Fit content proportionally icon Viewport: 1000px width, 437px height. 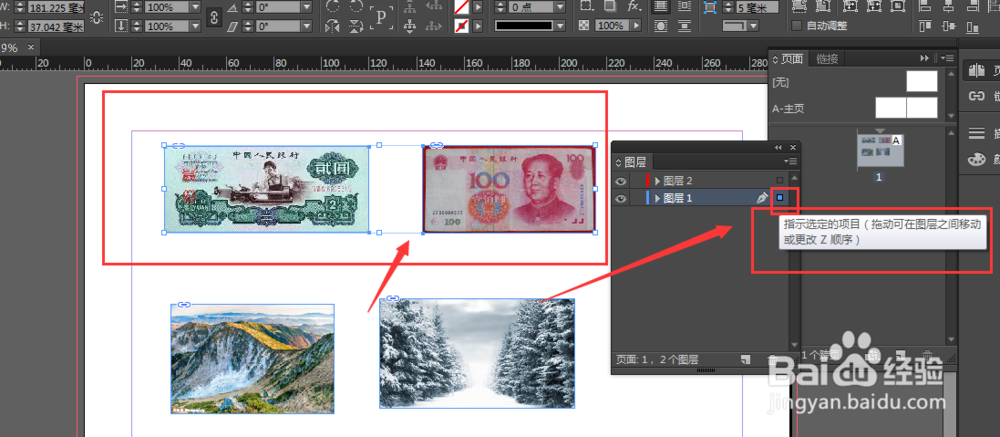pyautogui.click(x=823, y=6)
